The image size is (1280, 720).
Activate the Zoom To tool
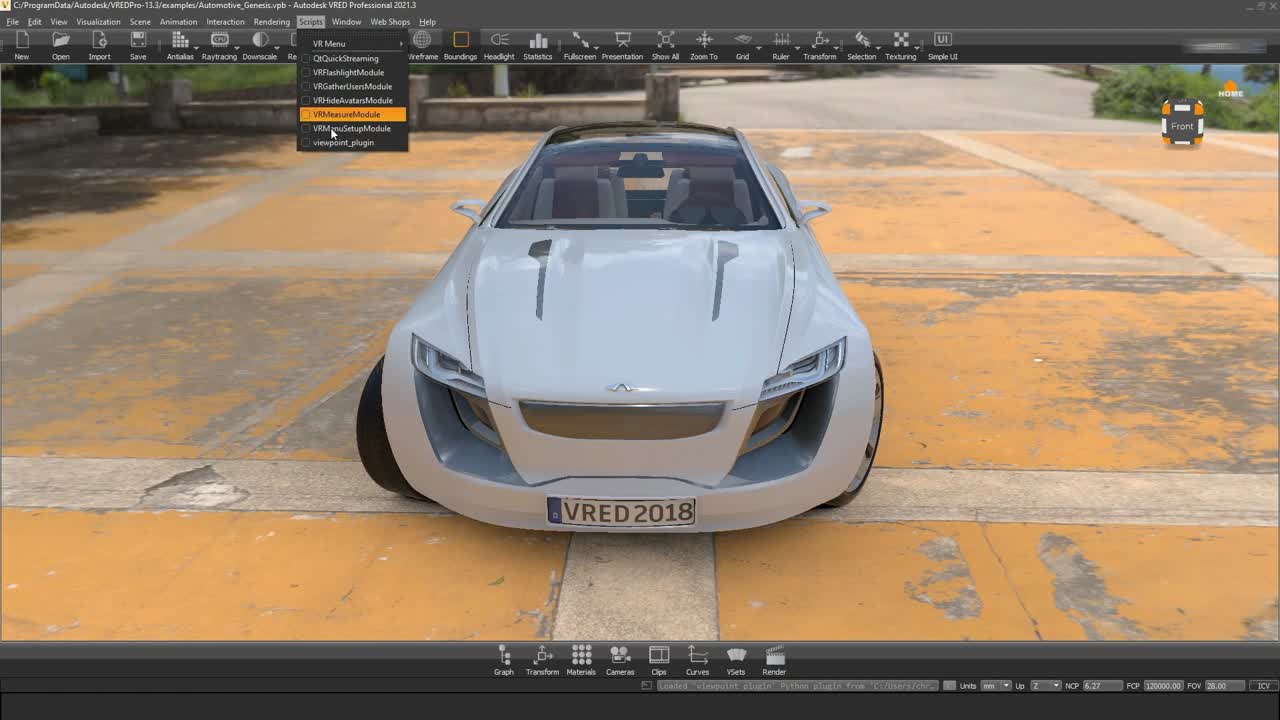704,45
